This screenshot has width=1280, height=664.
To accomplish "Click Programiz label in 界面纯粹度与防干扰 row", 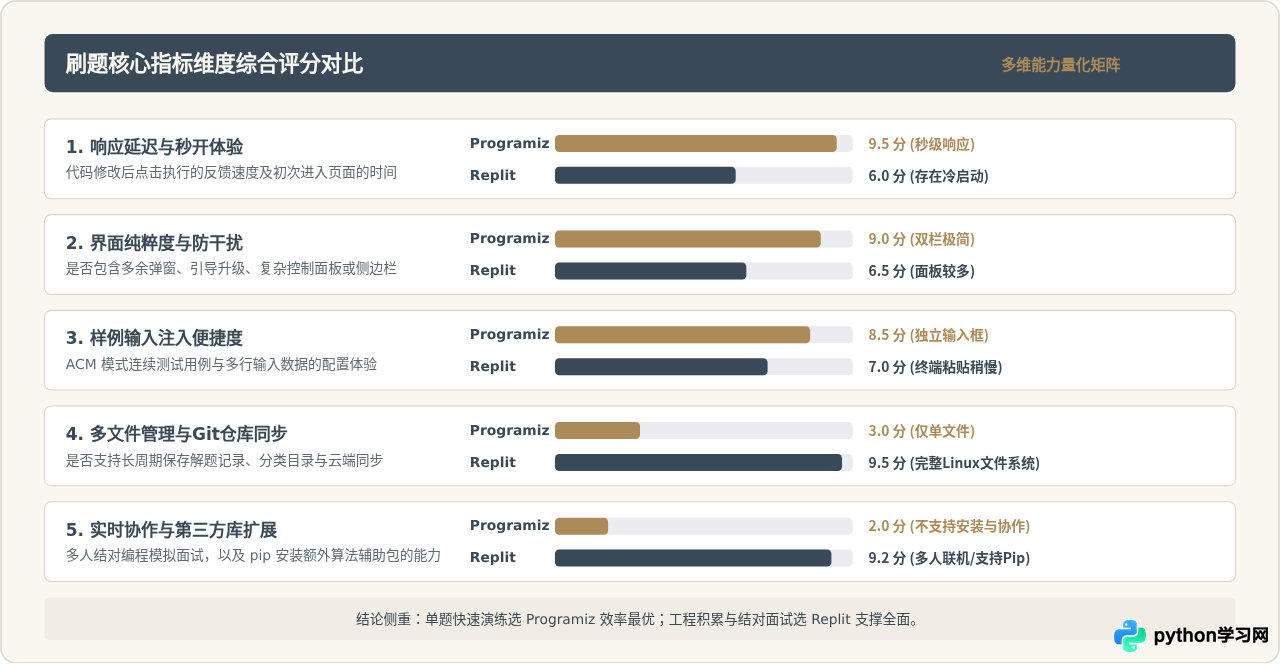I will 510,239.
